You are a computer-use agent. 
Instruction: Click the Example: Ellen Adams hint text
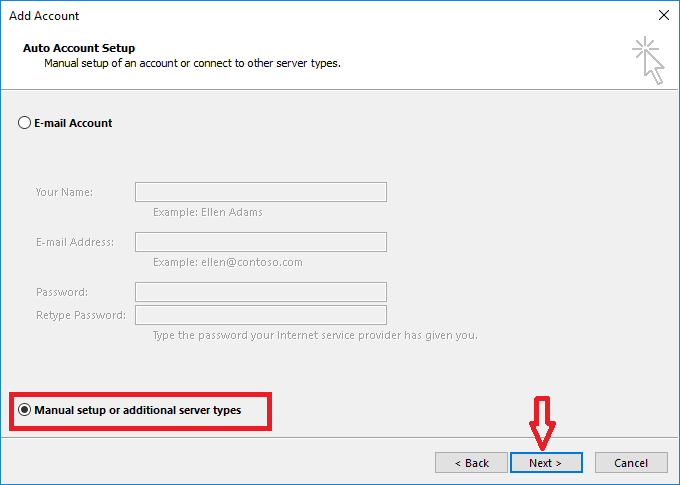(208, 212)
